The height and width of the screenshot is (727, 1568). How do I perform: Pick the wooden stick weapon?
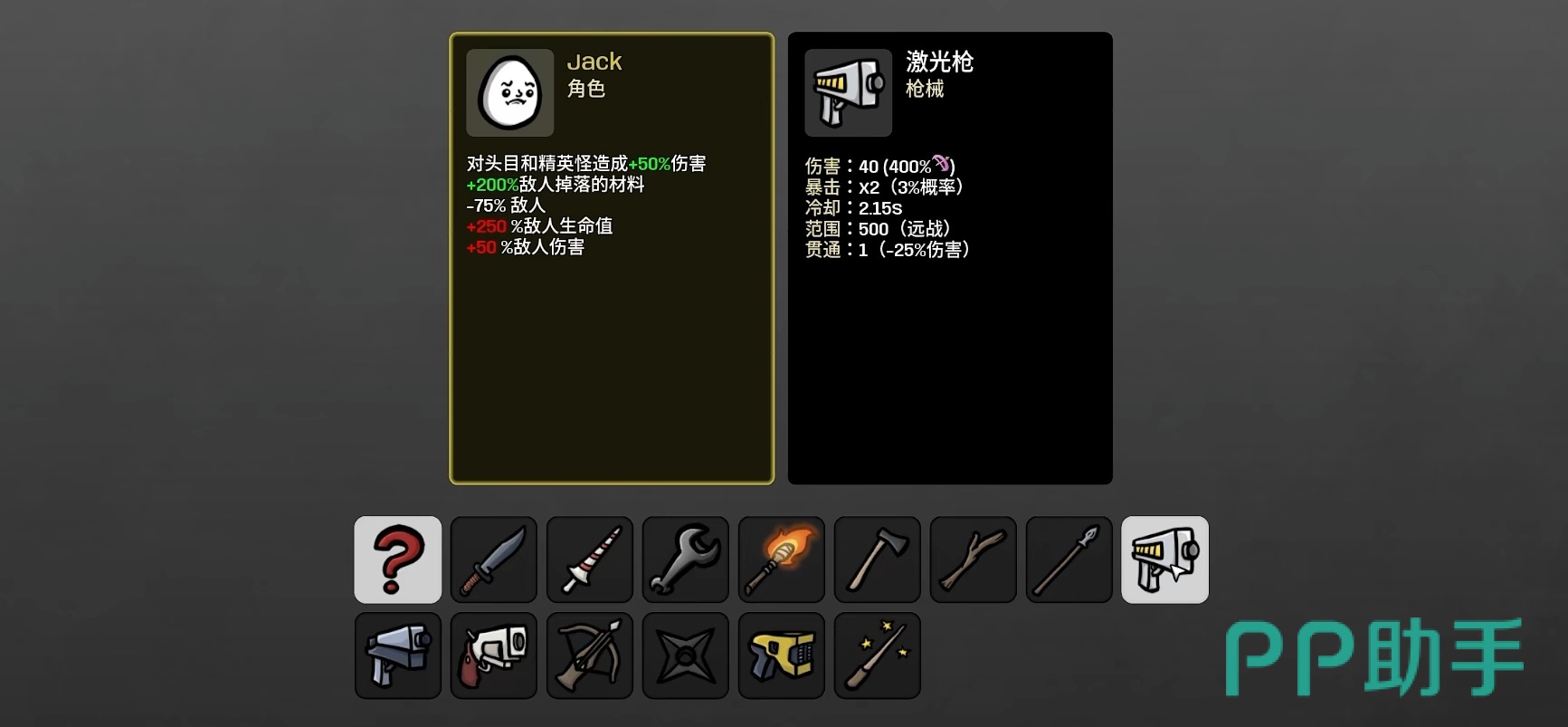click(974, 560)
